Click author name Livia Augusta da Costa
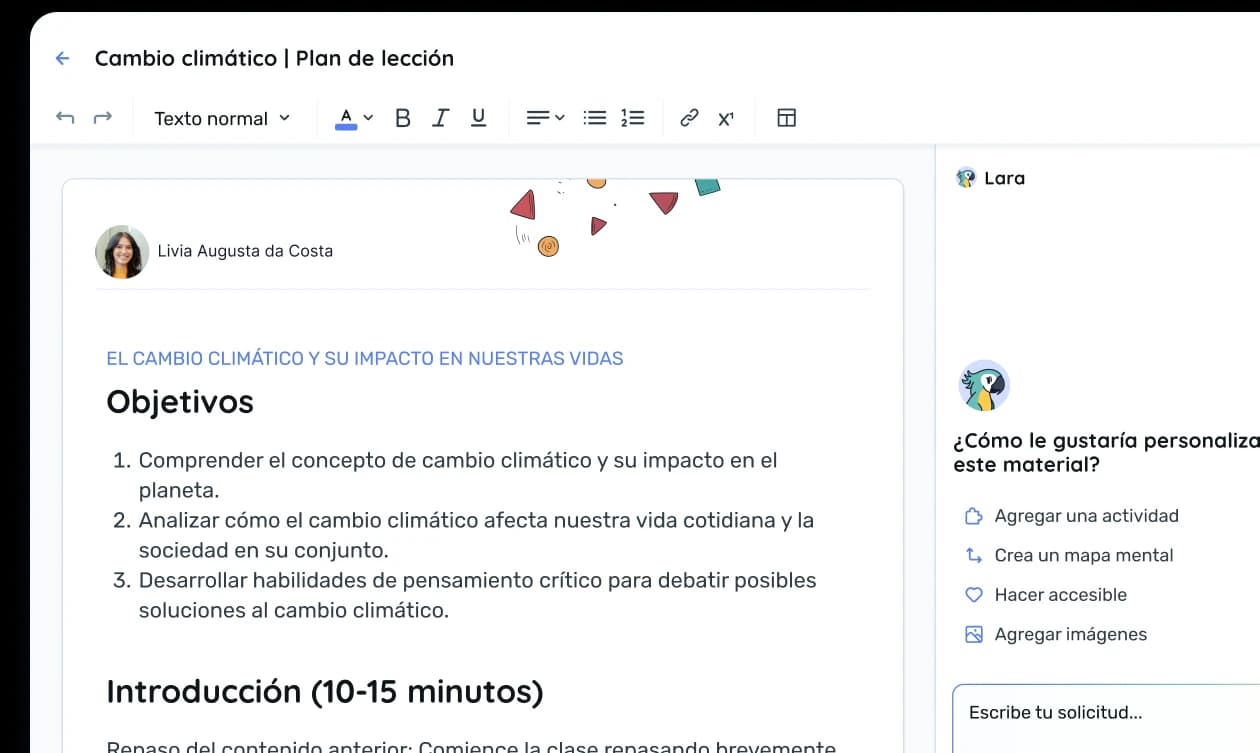The height and width of the screenshot is (753, 1260). pyautogui.click(x=245, y=251)
